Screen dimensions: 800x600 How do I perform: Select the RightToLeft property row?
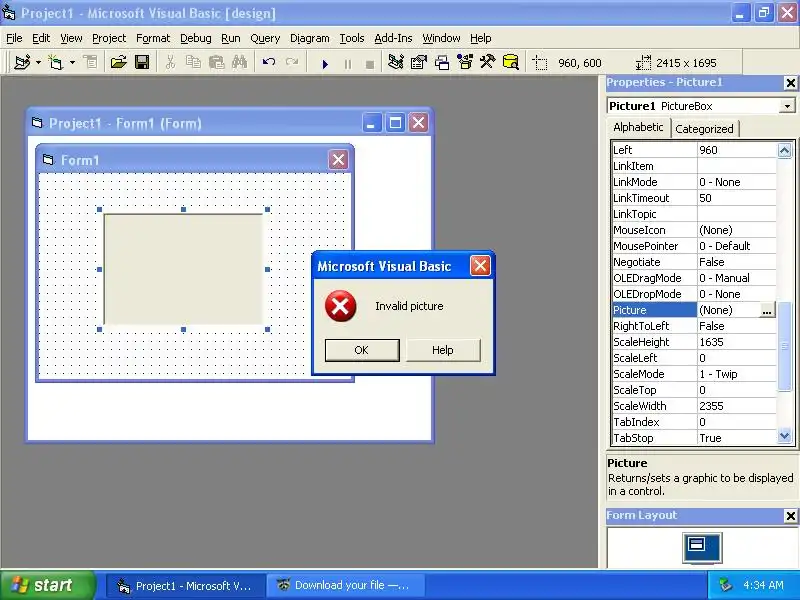click(x=694, y=326)
